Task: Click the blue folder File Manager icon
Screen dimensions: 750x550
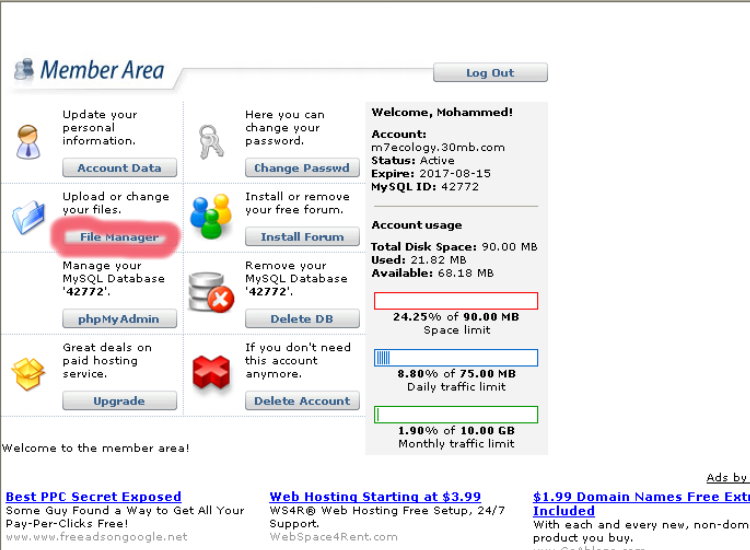Action: pyautogui.click(x=28, y=217)
